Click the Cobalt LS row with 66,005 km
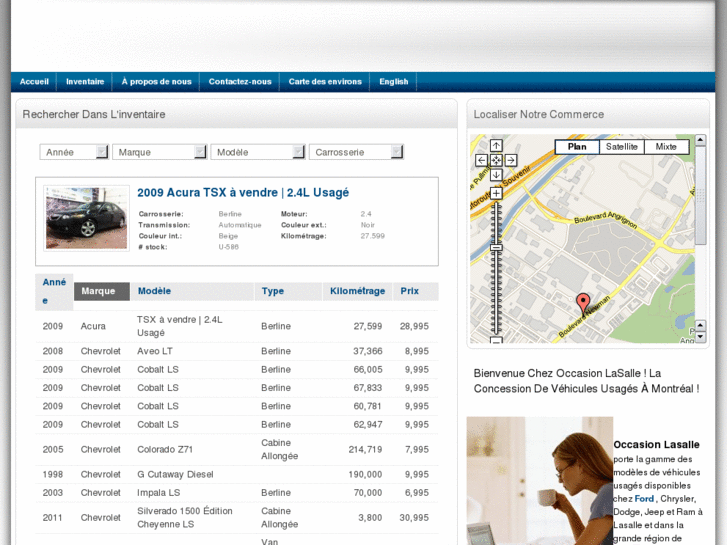Viewport: 727px width, 545px height. pos(236,370)
